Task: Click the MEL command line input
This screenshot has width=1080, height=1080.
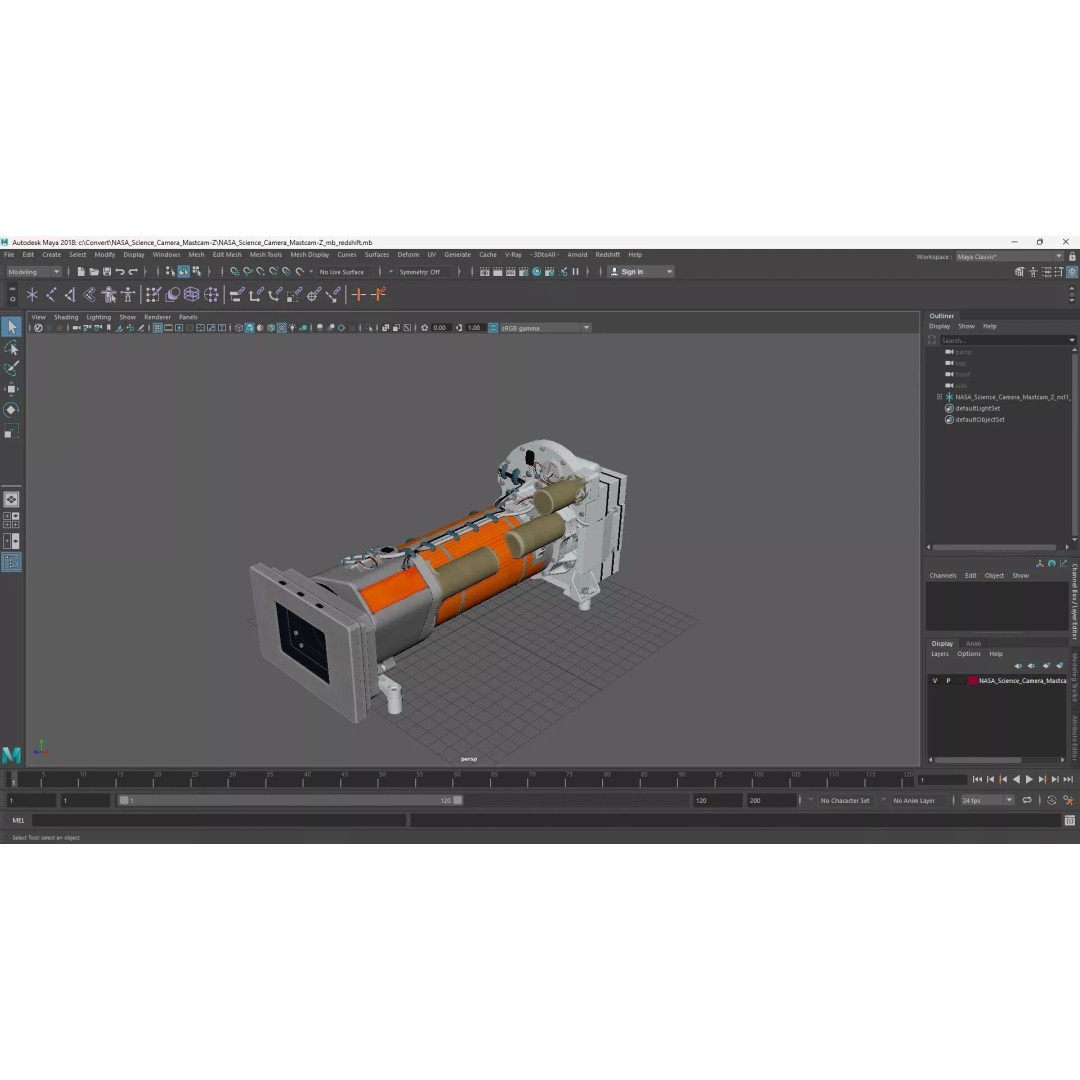Action: tap(219, 820)
